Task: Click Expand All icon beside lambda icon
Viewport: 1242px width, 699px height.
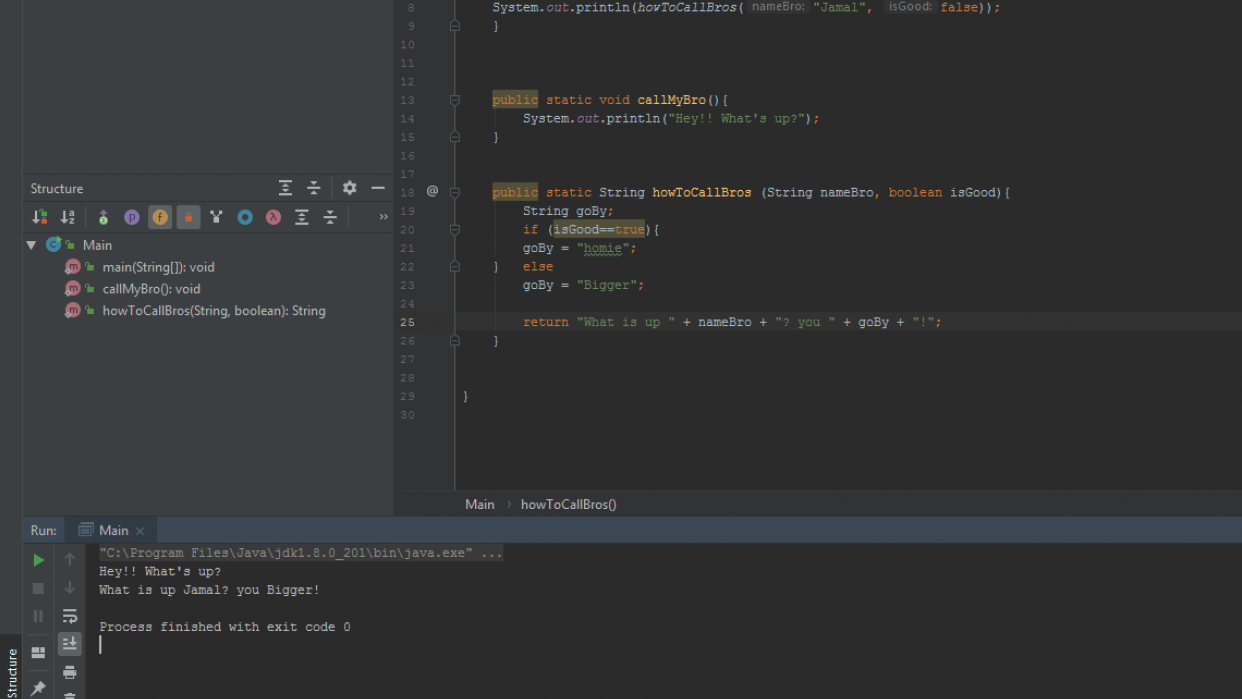Action: 301,217
